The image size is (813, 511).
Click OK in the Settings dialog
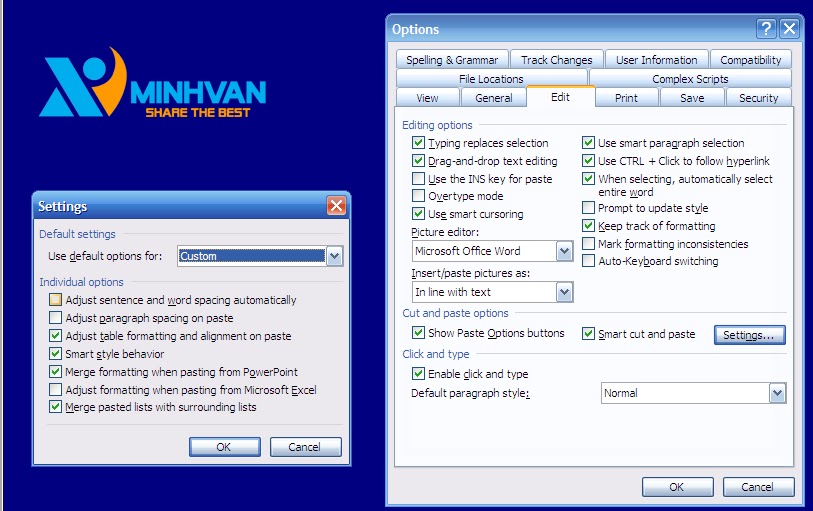(225, 447)
